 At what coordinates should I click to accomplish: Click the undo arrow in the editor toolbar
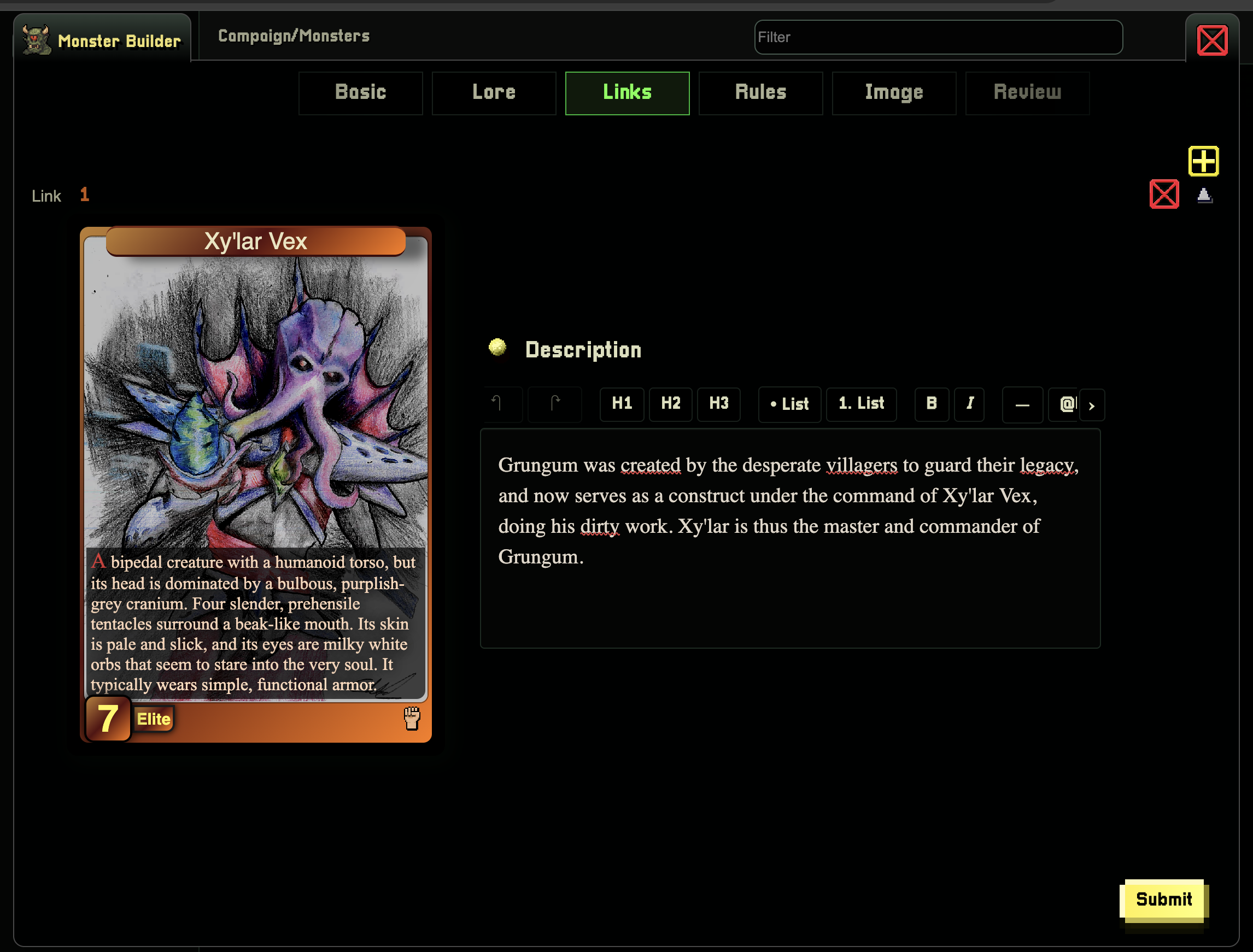click(x=502, y=404)
